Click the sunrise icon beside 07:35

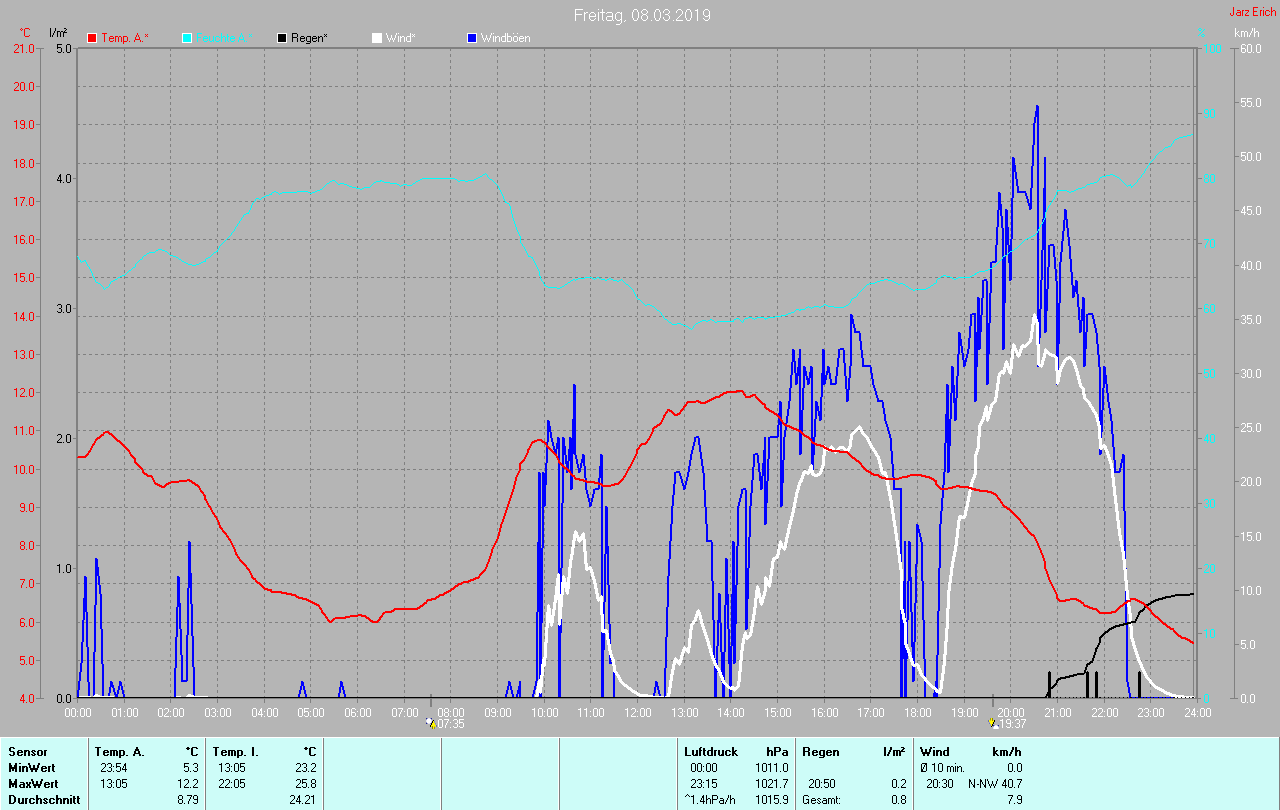click(x=431, y=722)
